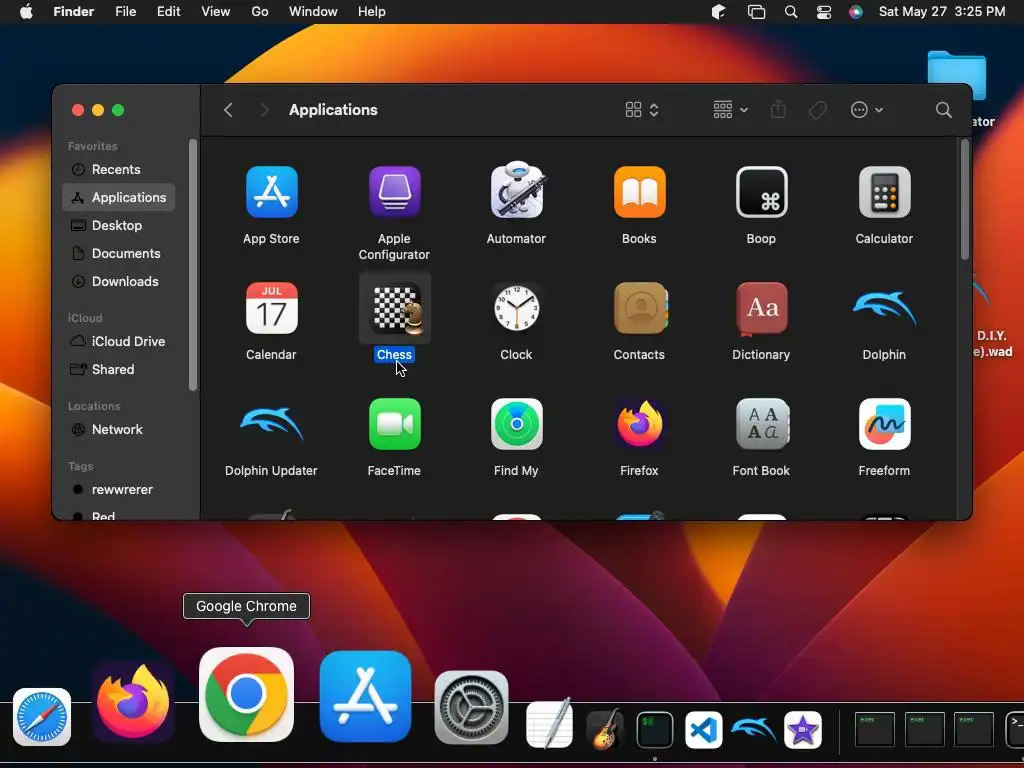This screenshot has height=768, width=1024.
Task: Select the Dolphin Updater app icon
Action: [272, 423]
